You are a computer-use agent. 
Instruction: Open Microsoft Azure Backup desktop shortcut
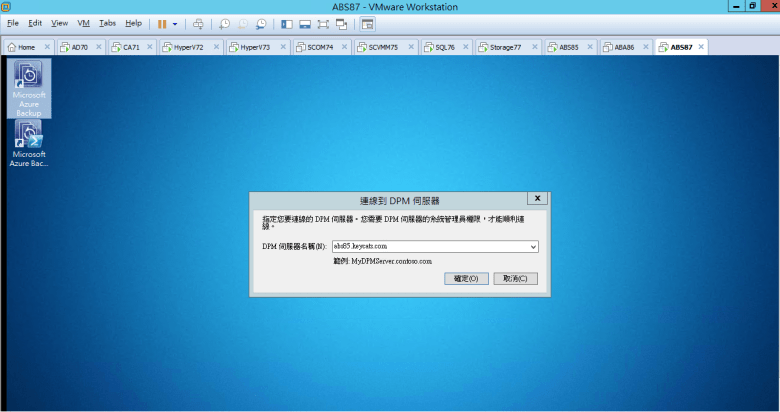(28, 89)
